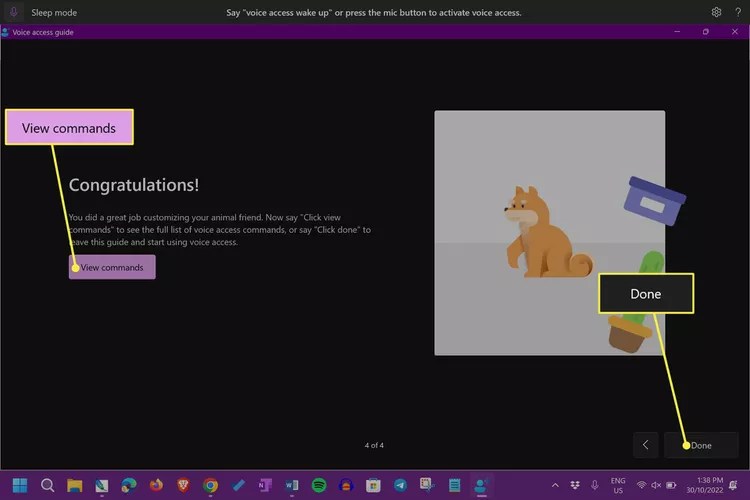Open File Explorer from taskbar
Screen dimensions: 750x500
tap(75, 485)
